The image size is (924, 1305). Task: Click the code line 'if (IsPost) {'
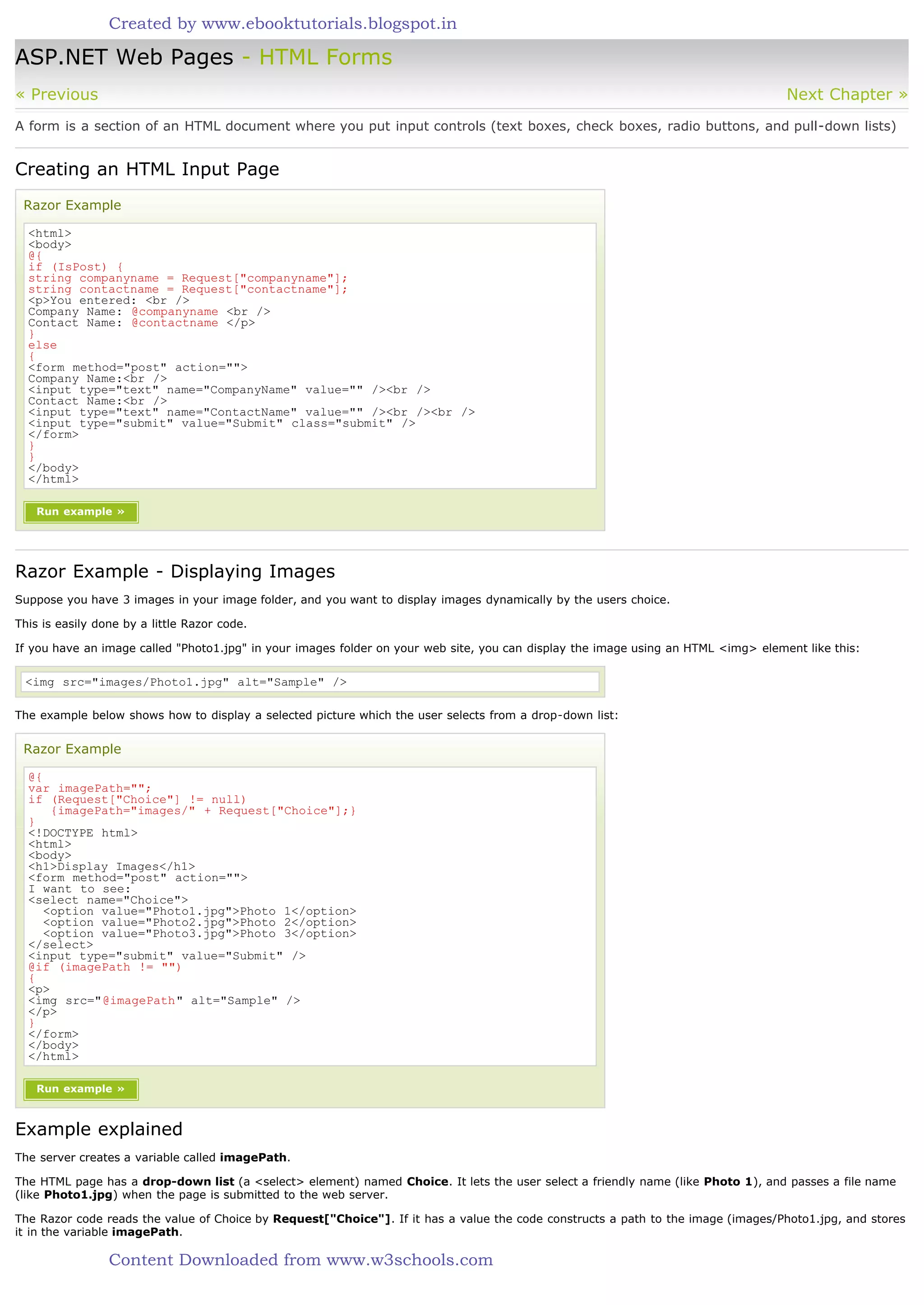pyautogui.click(x=76, y=267)
